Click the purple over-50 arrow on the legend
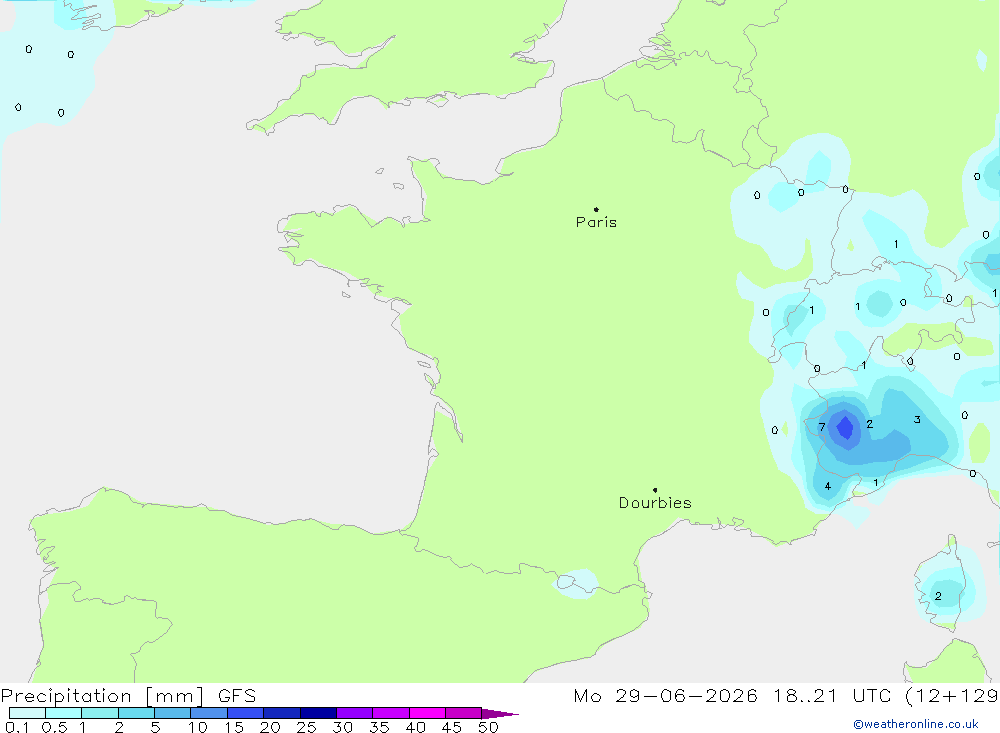Viewport: 1000px width, 733px height. coord(499,714)
